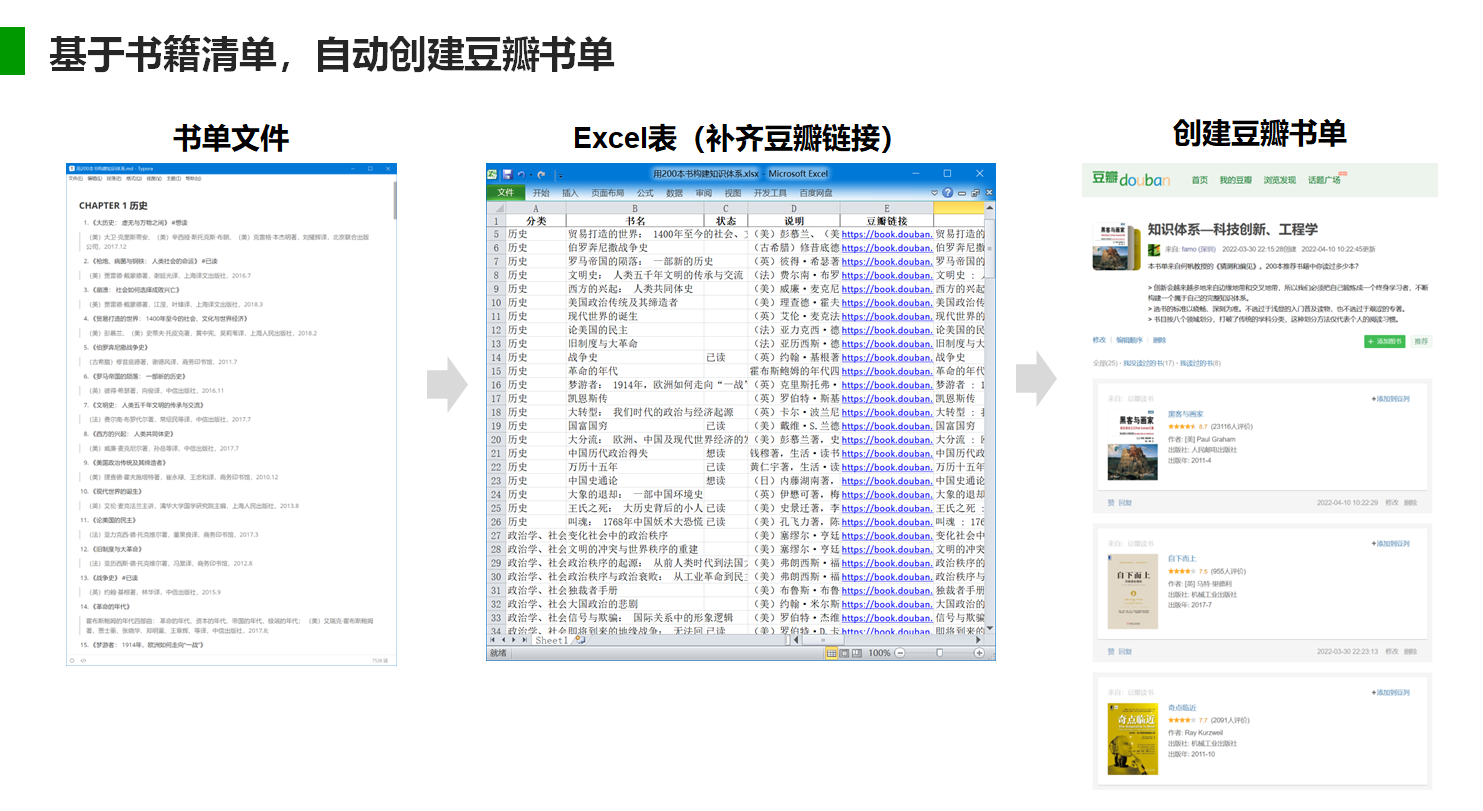
Task: Switch to the 开始 ribbon tab
Action: (541, 193)
